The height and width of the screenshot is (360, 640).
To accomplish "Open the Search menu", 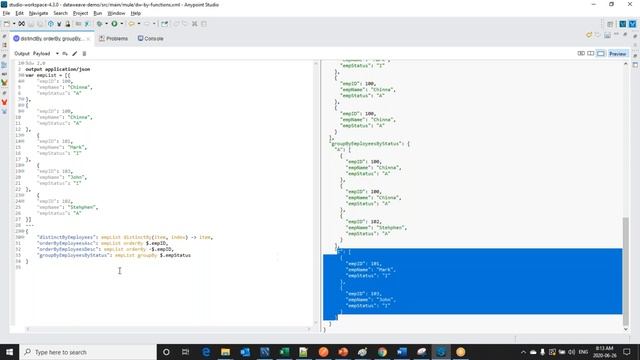I will 60,13.
